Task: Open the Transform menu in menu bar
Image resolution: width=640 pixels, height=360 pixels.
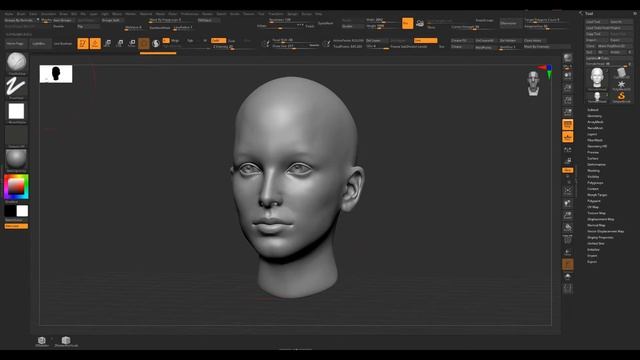Action: pyautogui.click(x=276, y=14)
